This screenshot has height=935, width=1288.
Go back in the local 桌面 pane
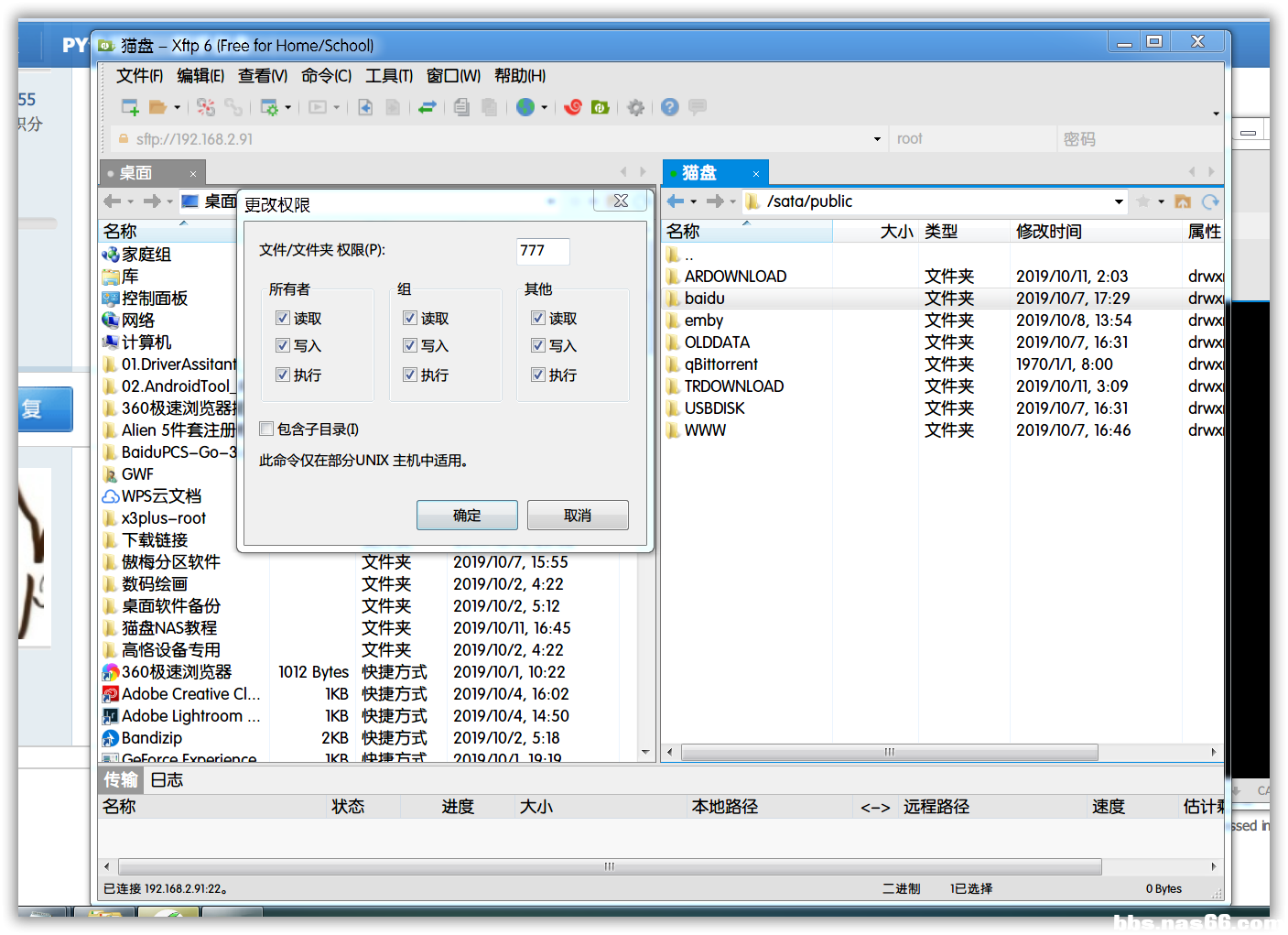click(113, 201)
